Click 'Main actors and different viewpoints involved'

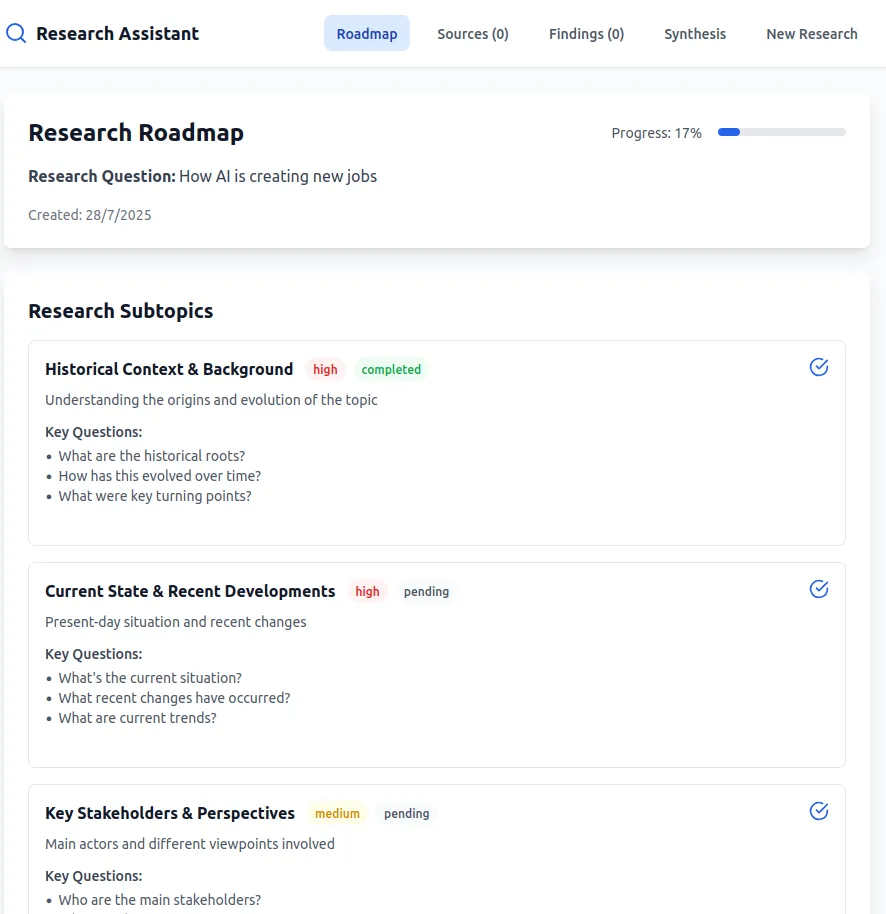(190, 844)
